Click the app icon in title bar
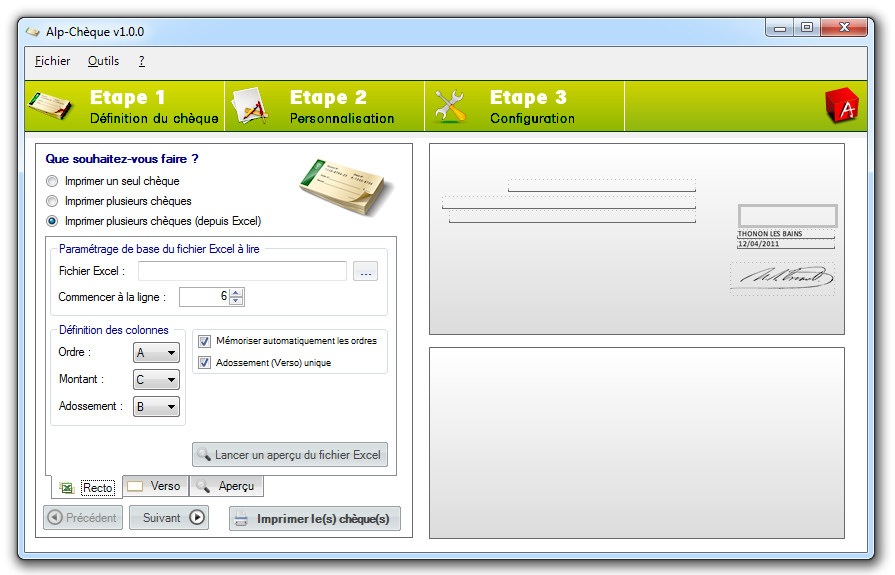 click(32, 32)
